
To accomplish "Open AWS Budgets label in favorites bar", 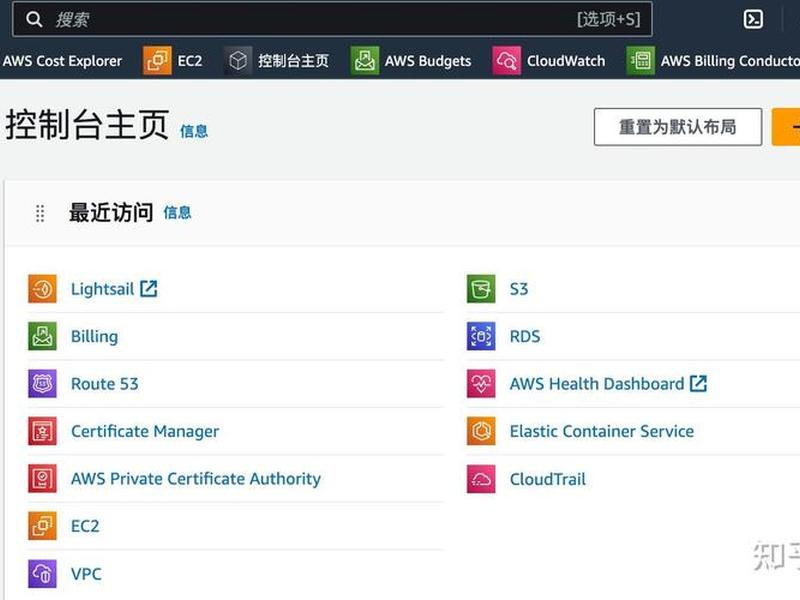I will point(428,61).
